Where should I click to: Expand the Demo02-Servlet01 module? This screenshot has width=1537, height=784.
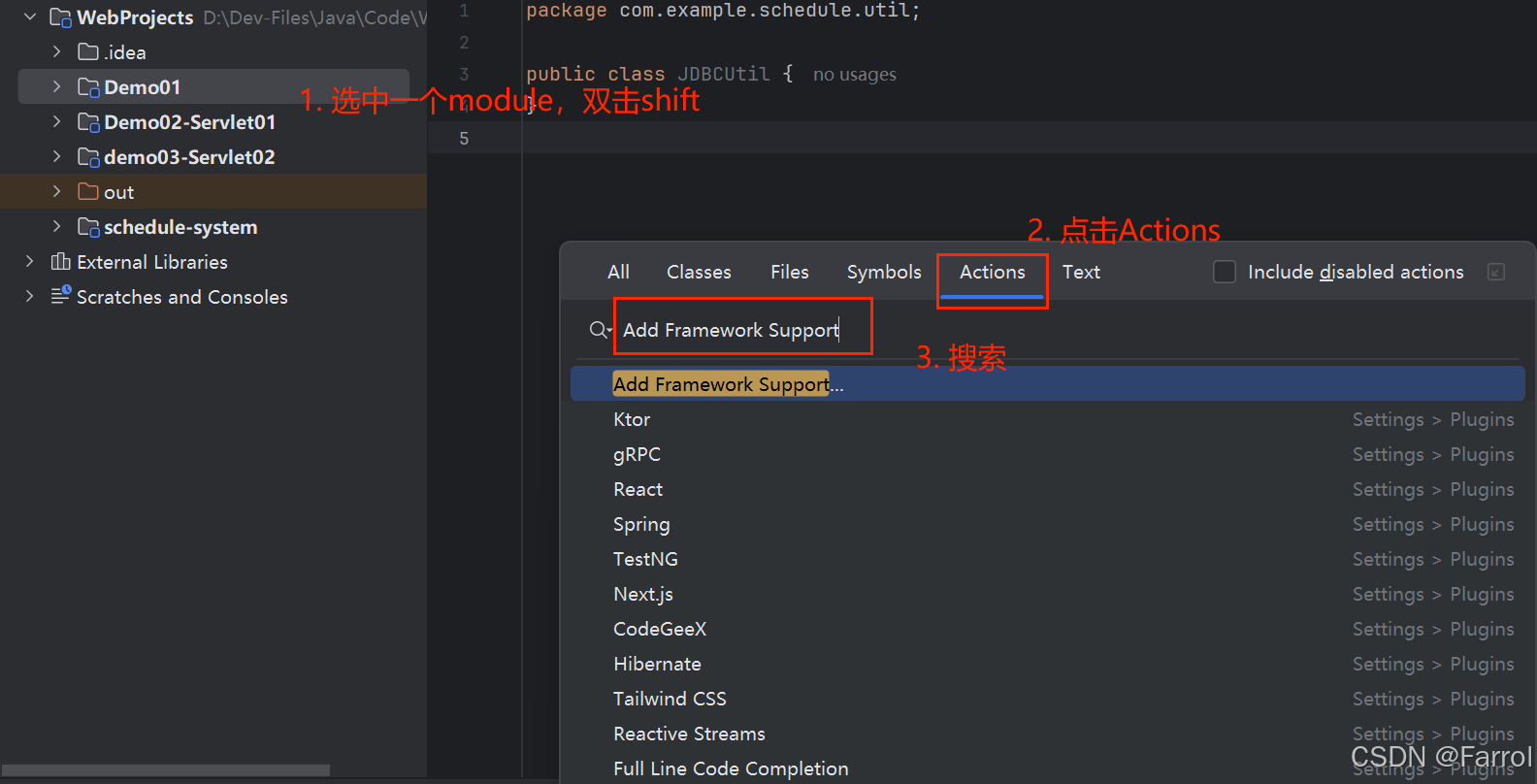56,122
